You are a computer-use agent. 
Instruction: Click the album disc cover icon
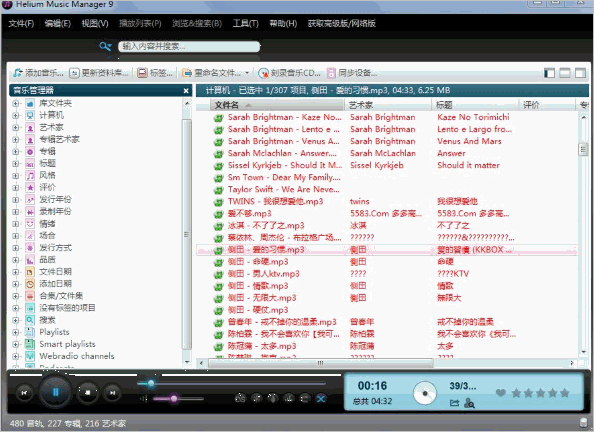point(425,393)
